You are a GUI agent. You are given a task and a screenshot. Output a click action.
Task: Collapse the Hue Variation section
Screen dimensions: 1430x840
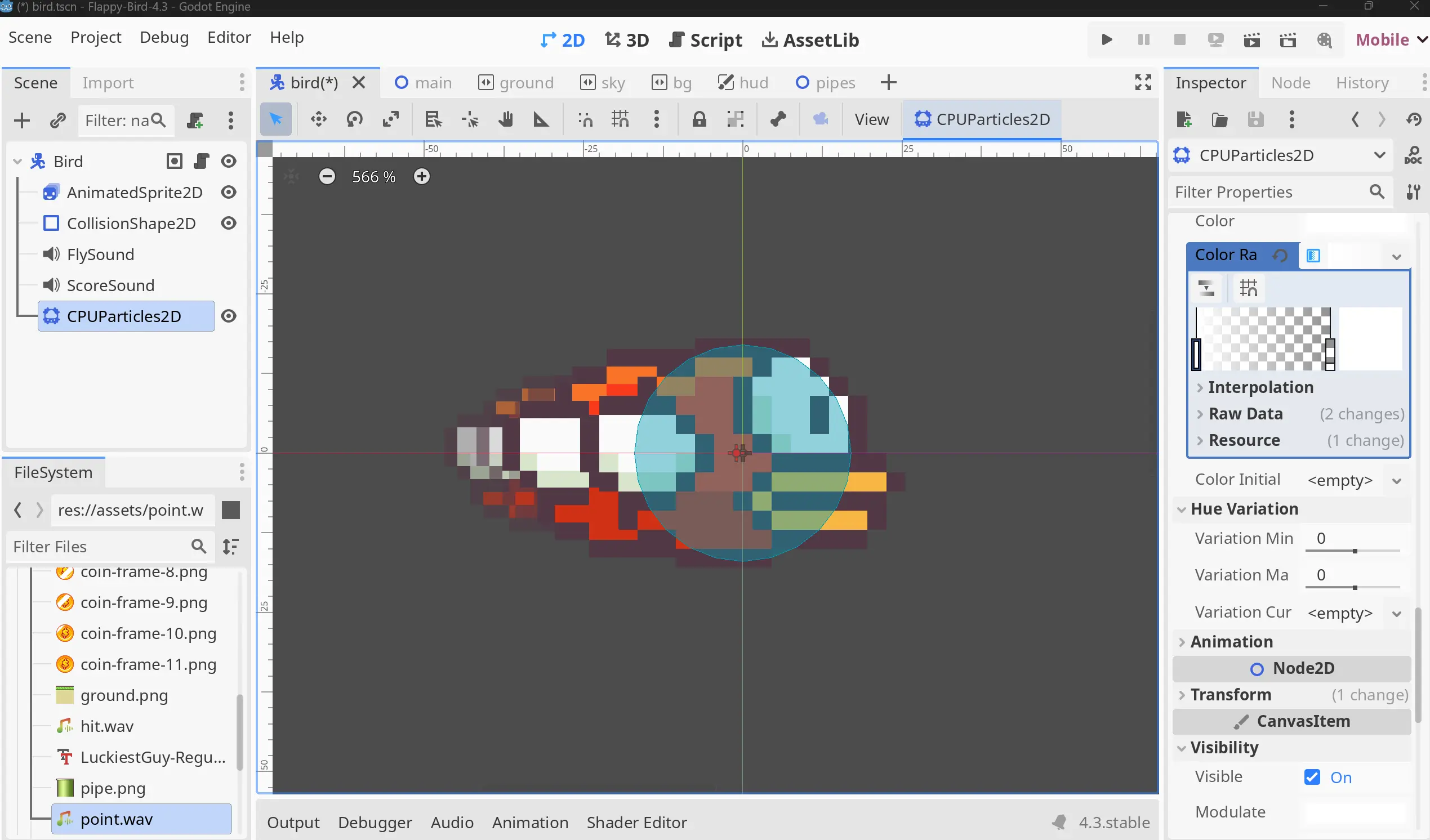pyautogui.click(x=1291, y=510)
